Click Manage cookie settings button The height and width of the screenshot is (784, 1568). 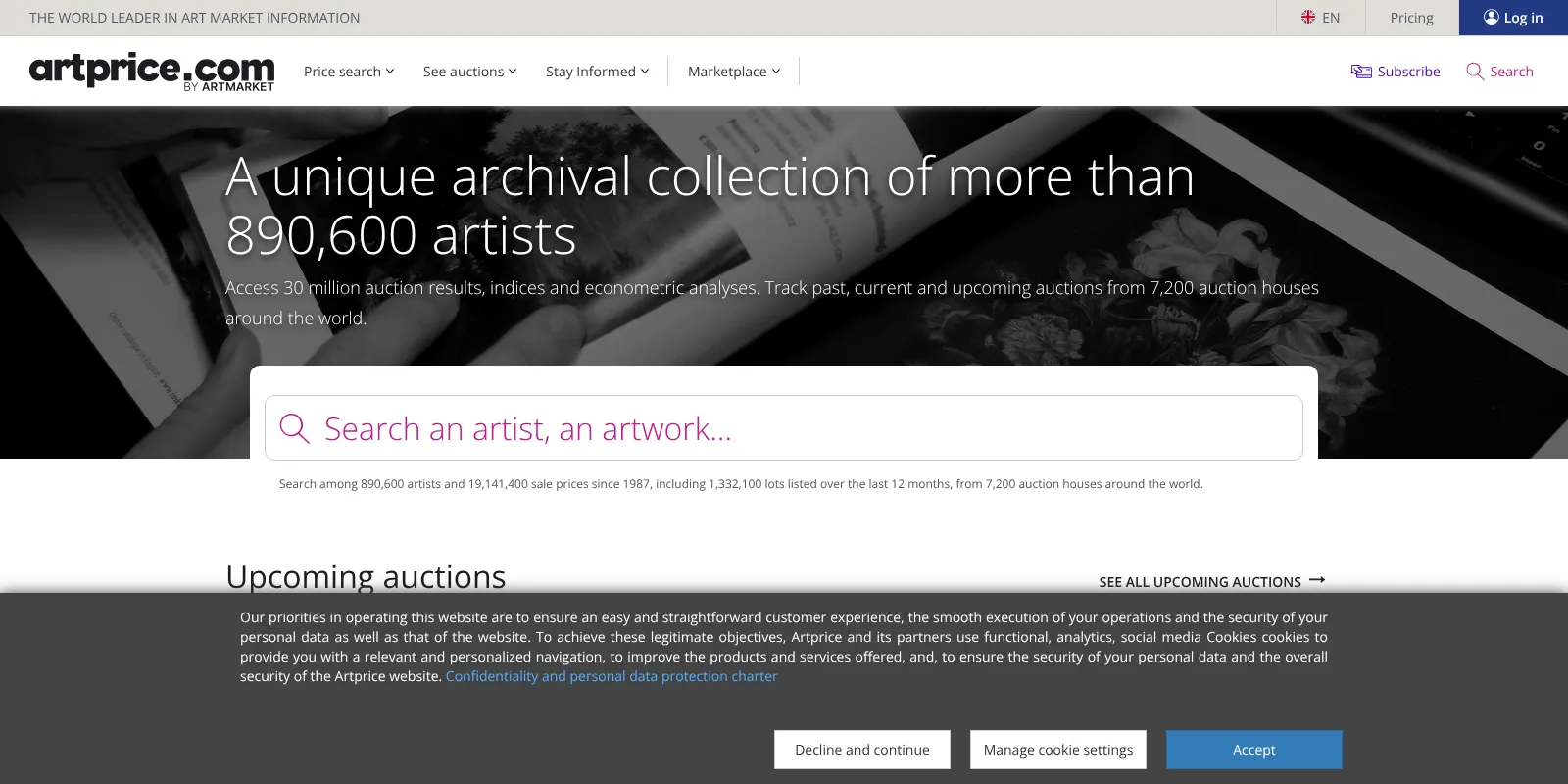click(1058, 750)
